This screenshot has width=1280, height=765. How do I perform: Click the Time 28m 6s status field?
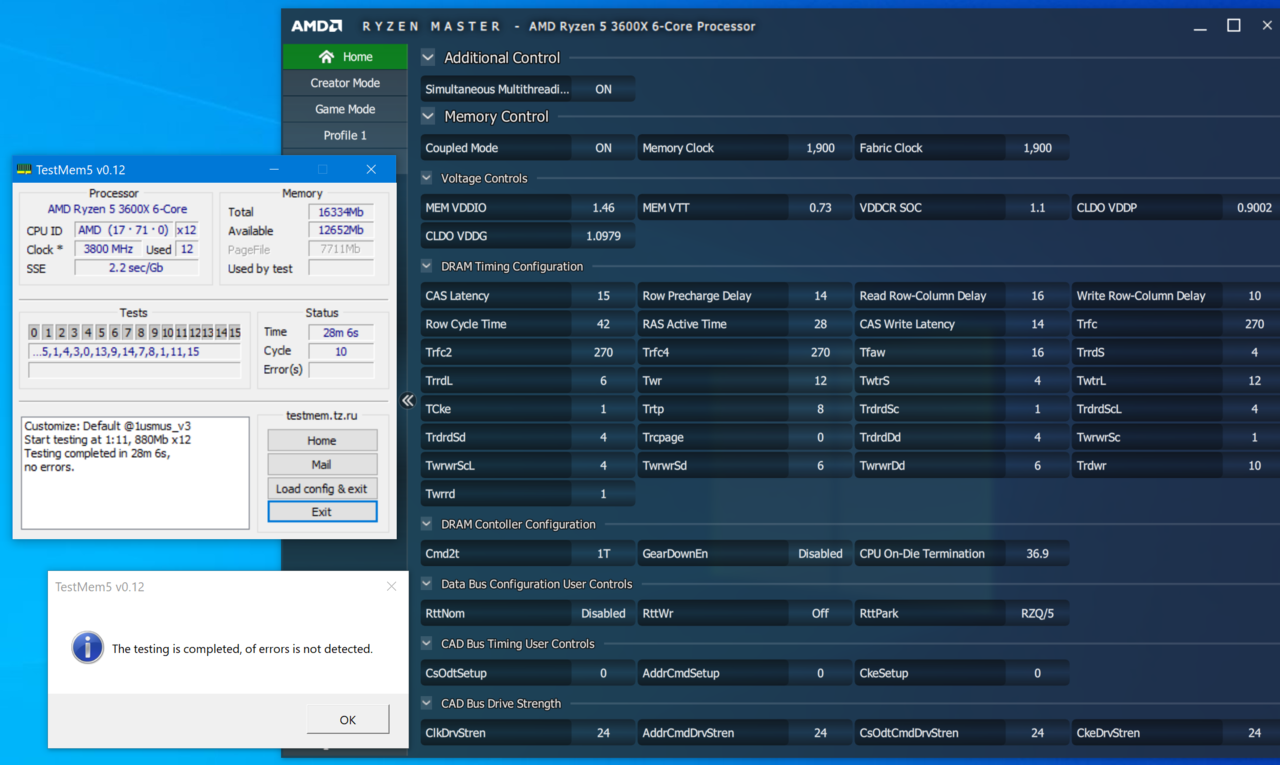click(341, 333)
